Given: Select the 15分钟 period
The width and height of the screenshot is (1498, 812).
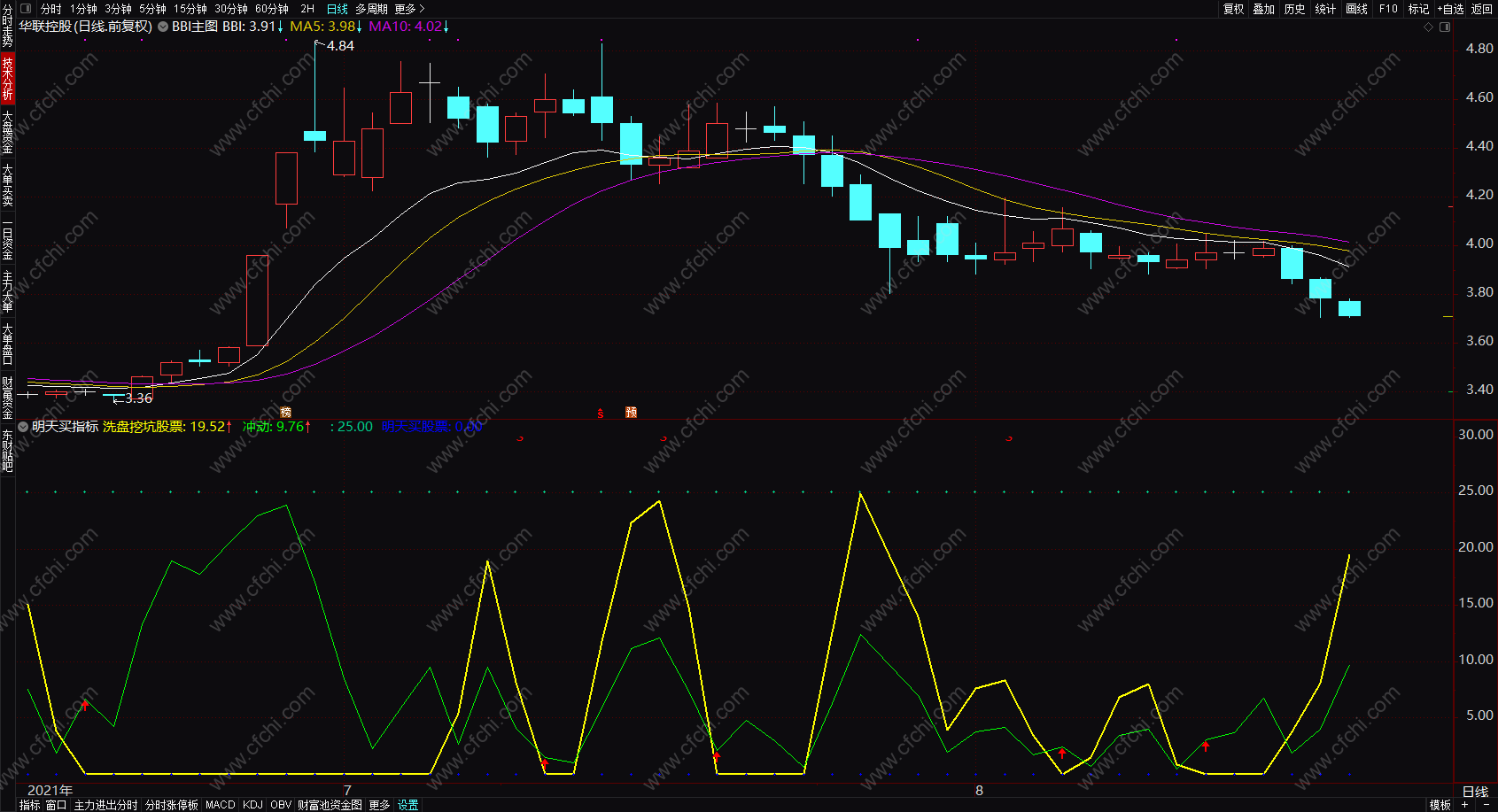Looking at the screenshot, I should pos(190,9).
